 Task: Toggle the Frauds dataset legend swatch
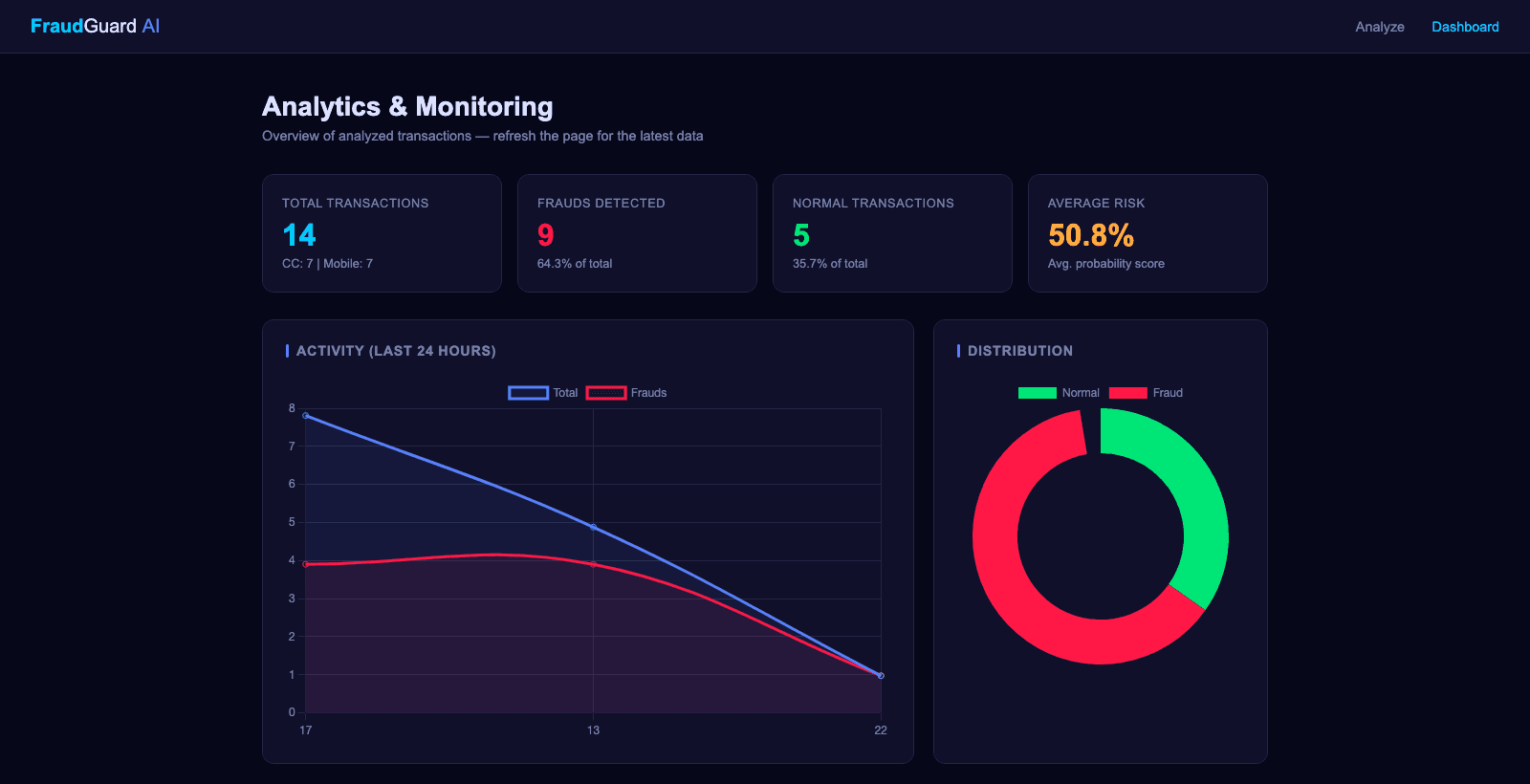coord(606,393)
